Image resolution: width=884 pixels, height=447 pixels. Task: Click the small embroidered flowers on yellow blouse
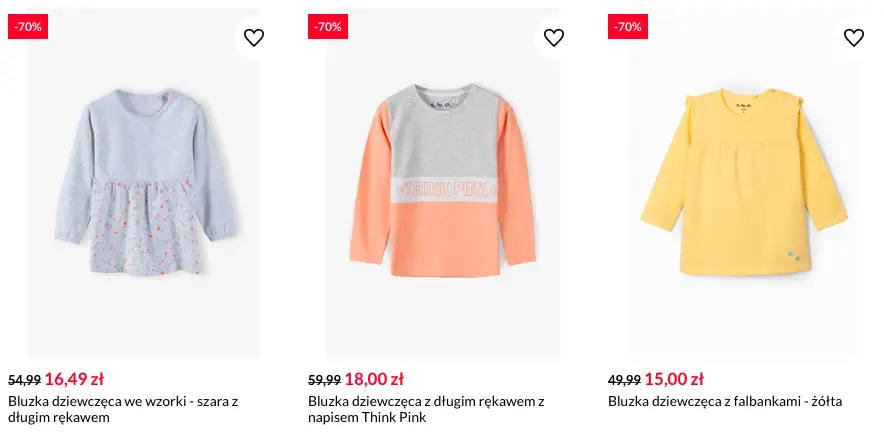pyautogui.click(x=794, y=255)
